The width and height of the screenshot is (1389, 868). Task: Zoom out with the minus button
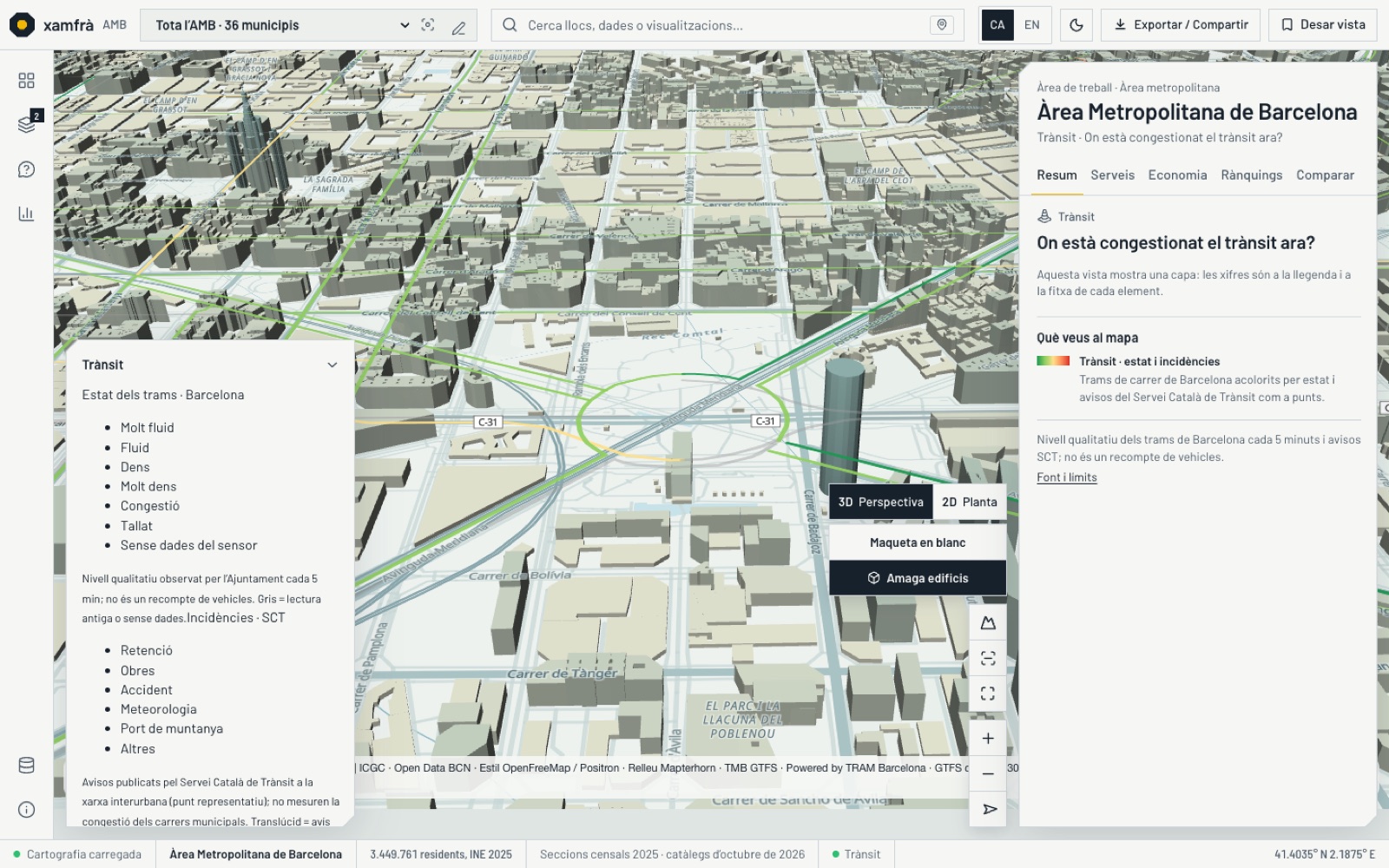tap(988, 773)
